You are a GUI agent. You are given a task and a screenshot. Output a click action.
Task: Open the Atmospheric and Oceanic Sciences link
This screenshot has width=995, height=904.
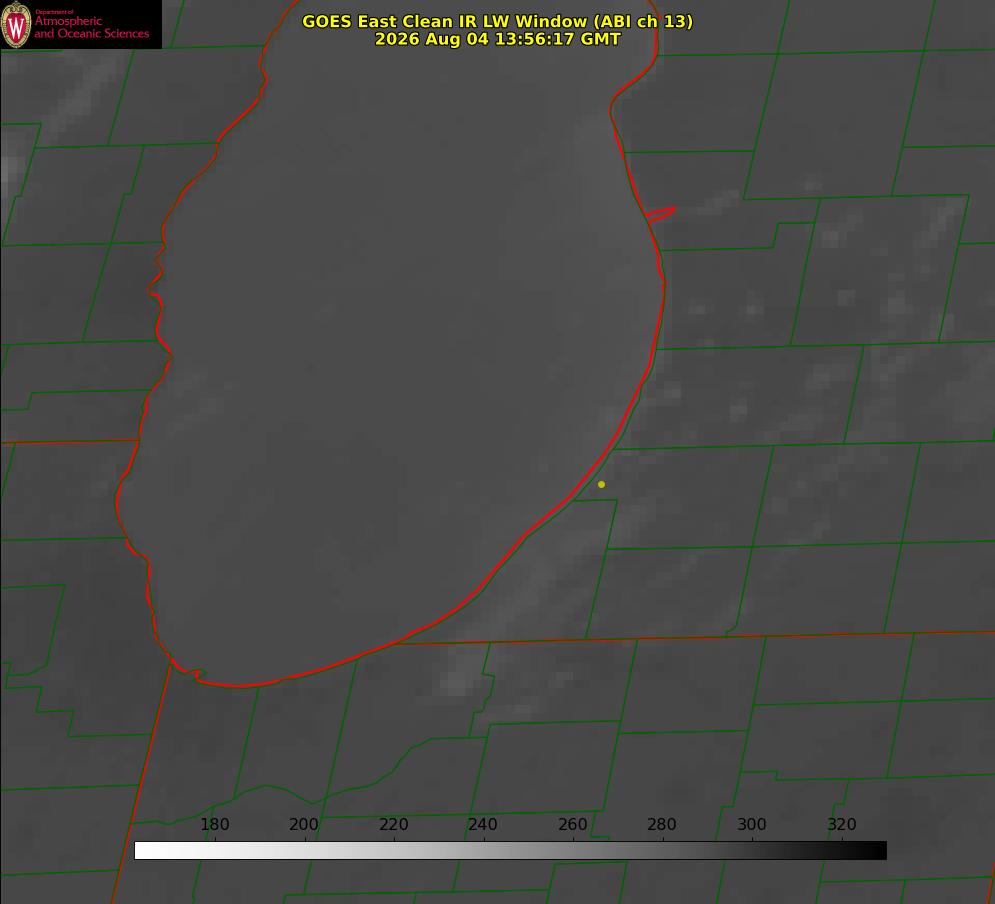coord(91,27)
